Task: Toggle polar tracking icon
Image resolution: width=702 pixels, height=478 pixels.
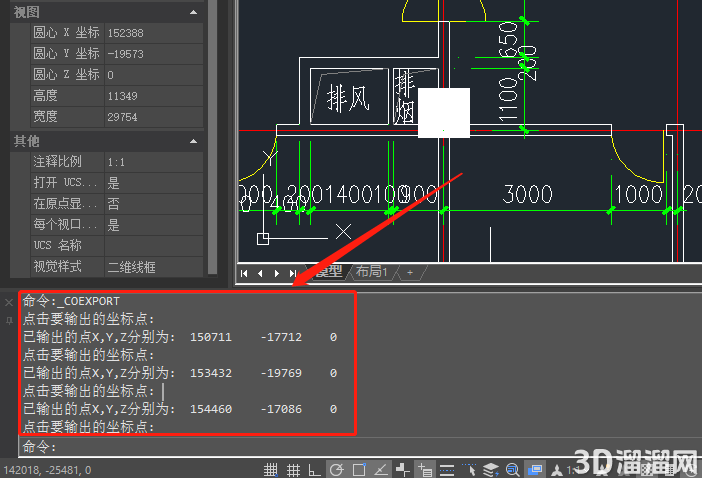Action: click(337, 470)
